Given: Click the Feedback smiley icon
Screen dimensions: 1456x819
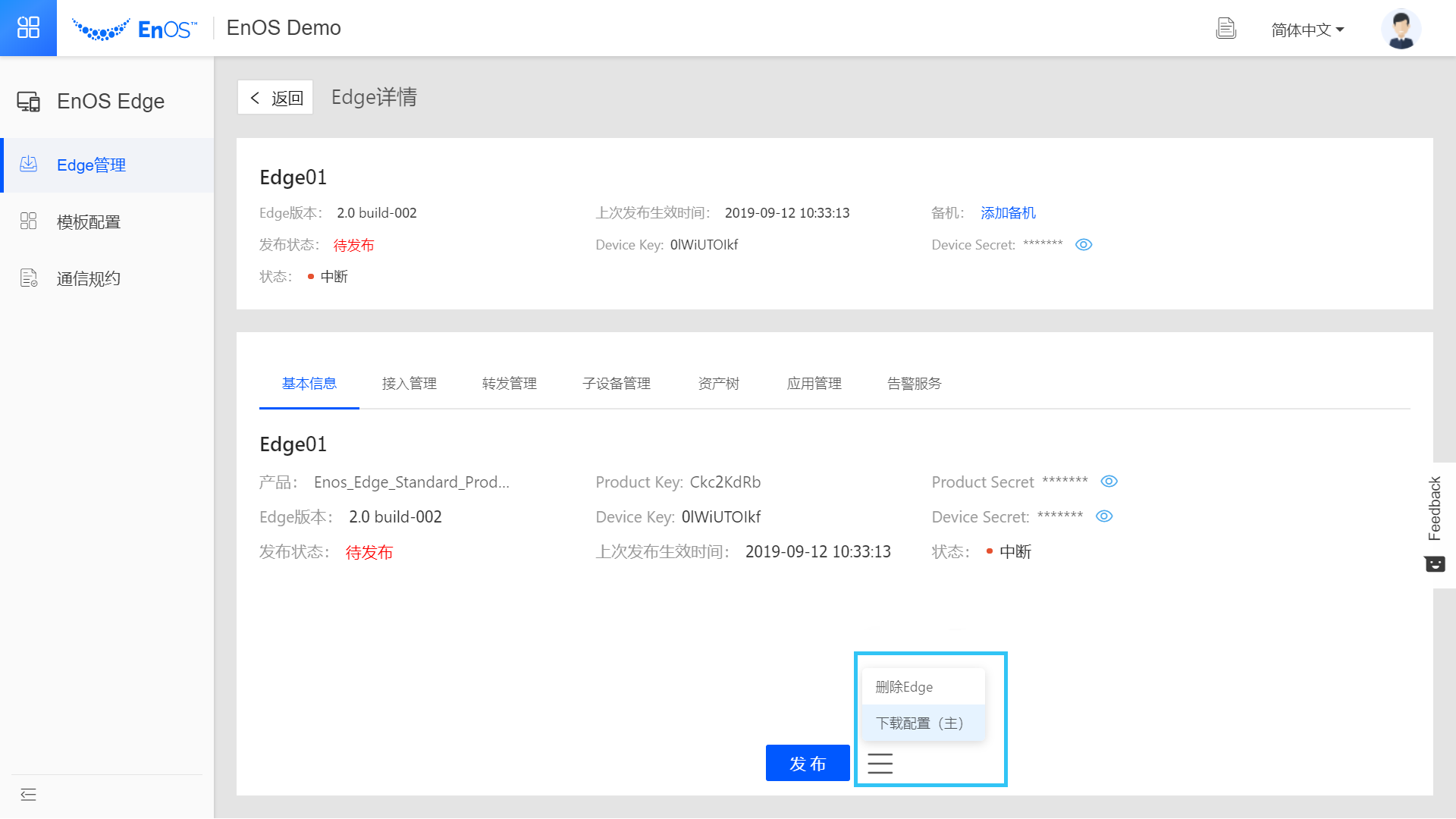Looking at the screenshot, I should tap(1435, 563).
